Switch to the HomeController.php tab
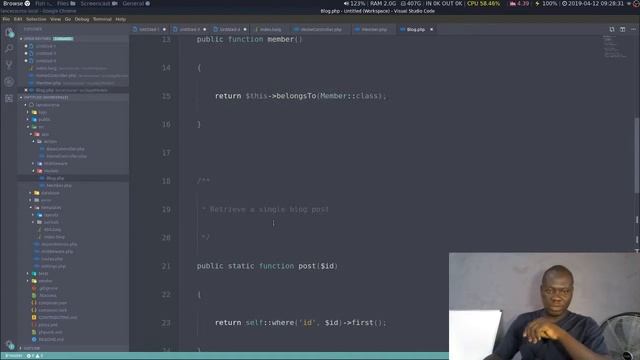Screen dimensions: 640x360 (320, 29)
